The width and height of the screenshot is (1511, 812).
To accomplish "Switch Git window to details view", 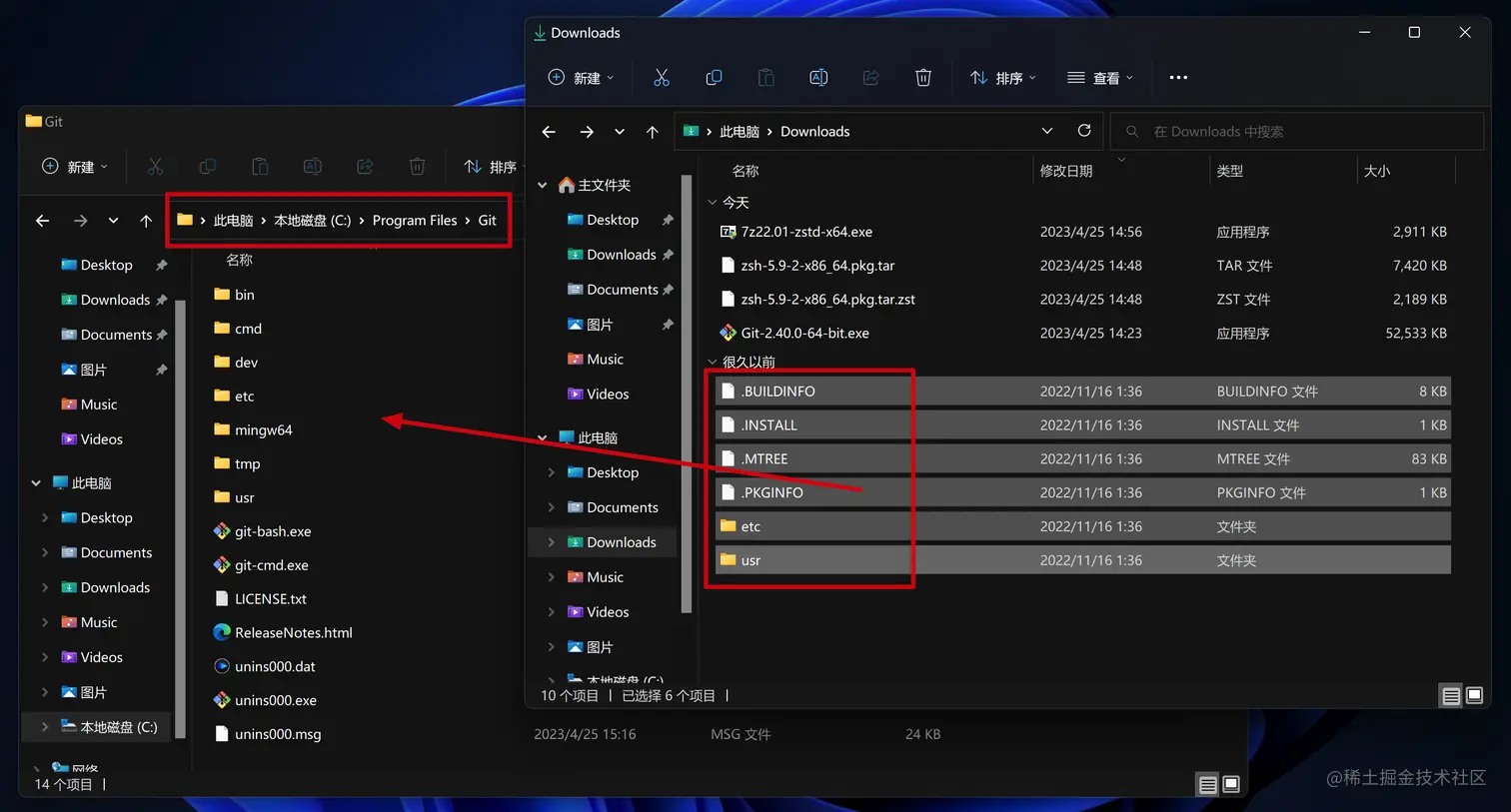I will (x=1207, y=785).
